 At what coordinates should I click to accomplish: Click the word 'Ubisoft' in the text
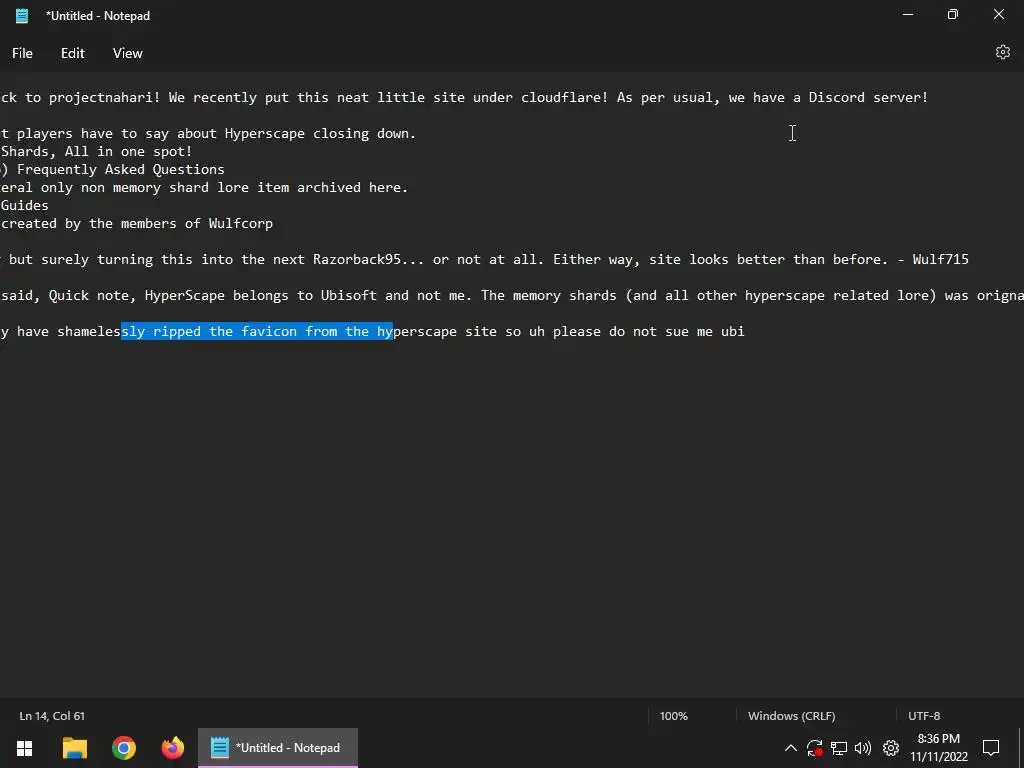tap(349, 295)
